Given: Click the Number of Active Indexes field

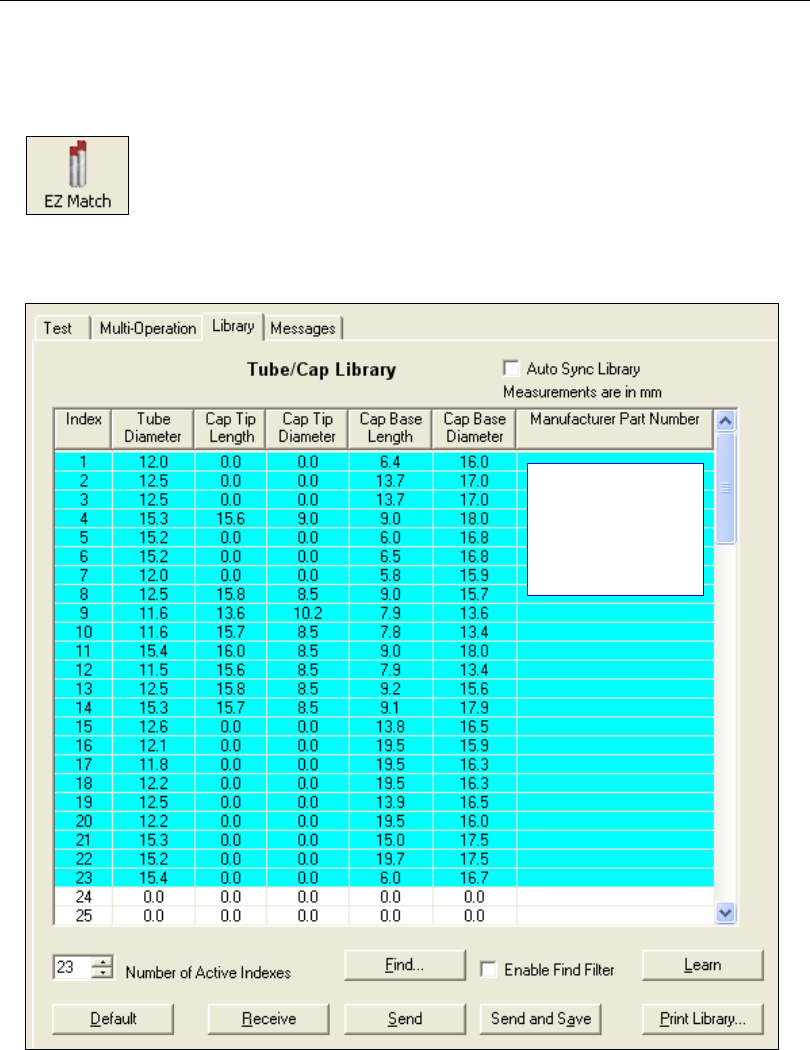Looking at the screenshot, I should (73, 967).
